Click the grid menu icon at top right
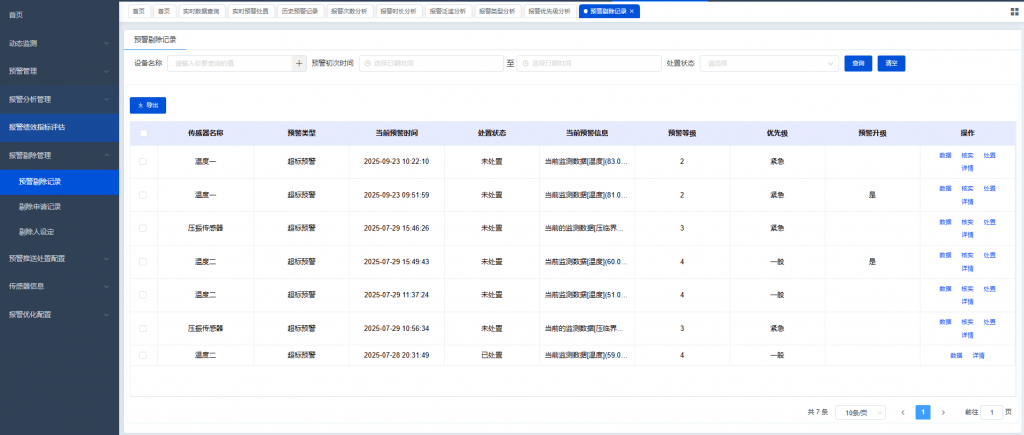Image resolution: width=1024 pixels, height=435 pixels. pyautogui.click(x=1015, y=12)
